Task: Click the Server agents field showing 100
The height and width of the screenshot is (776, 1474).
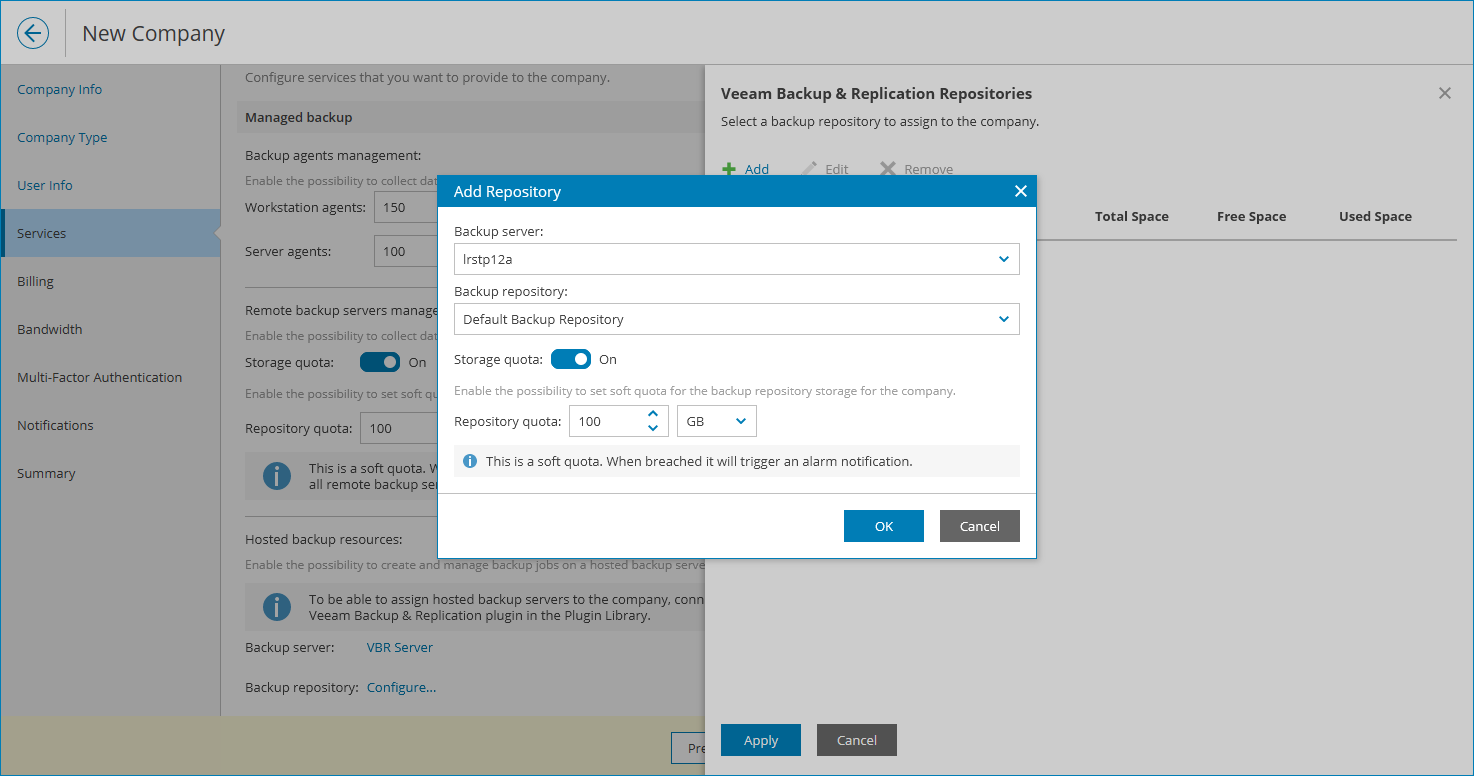Action: [x=406, y=251]
